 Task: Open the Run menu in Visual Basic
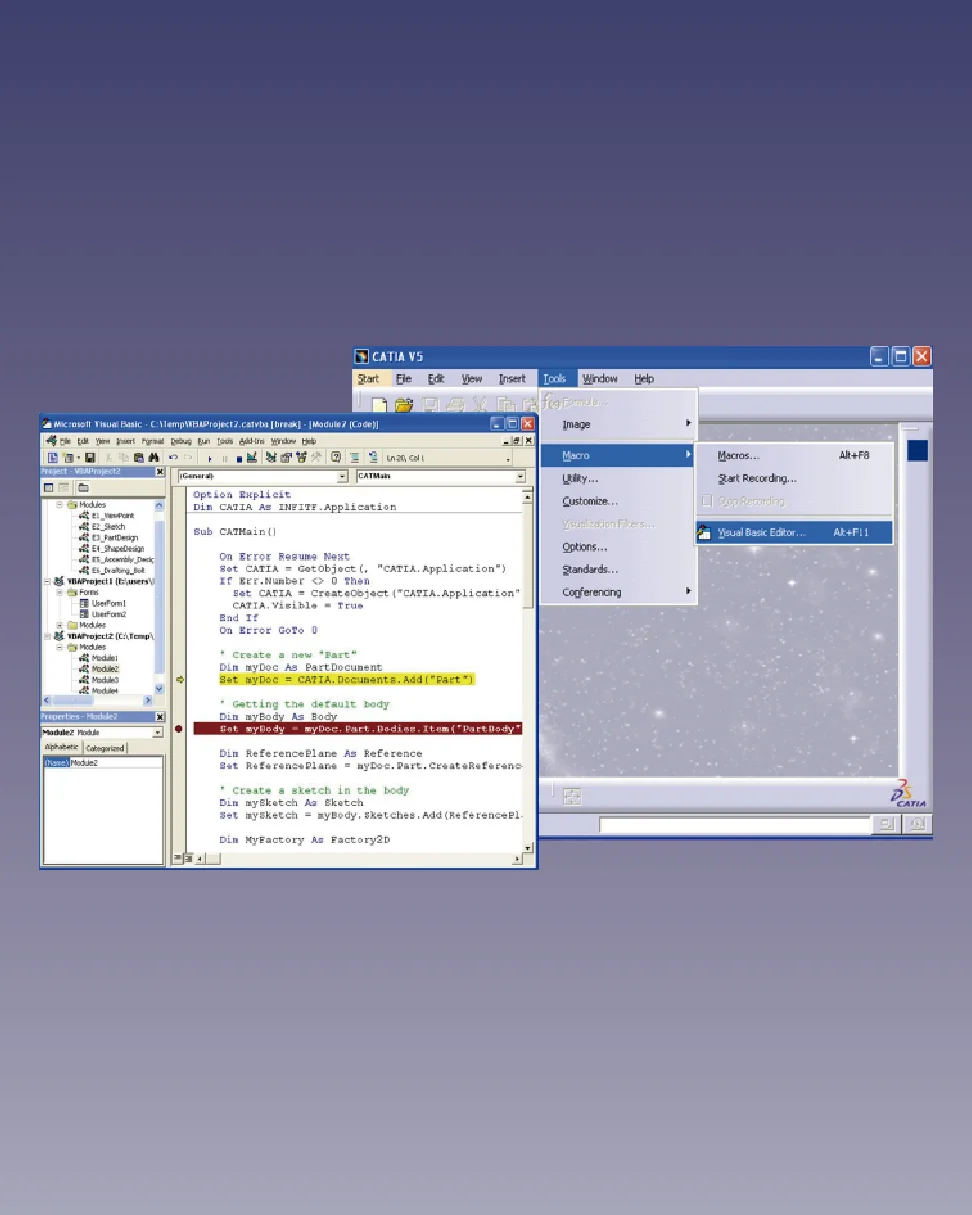point(203,441)
